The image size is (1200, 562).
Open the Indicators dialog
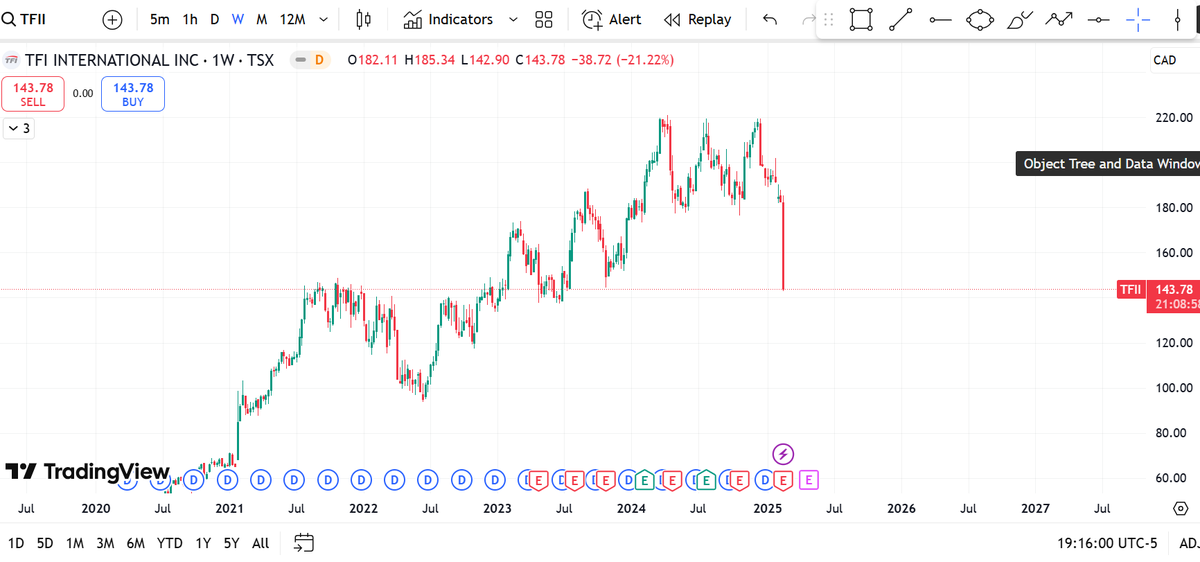coord(448,19)
